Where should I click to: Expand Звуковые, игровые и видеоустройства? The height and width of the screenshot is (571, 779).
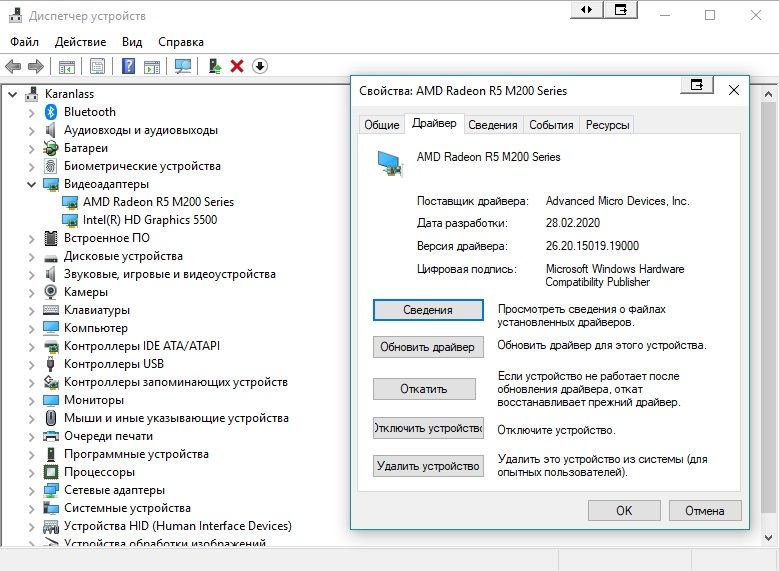pos(32,275)
